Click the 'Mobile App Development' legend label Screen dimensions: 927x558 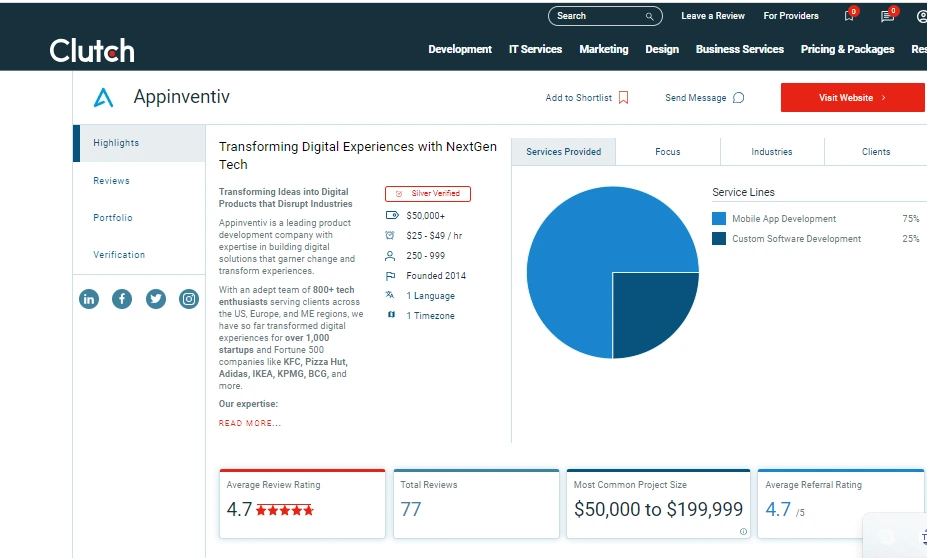tap(784, 219)
